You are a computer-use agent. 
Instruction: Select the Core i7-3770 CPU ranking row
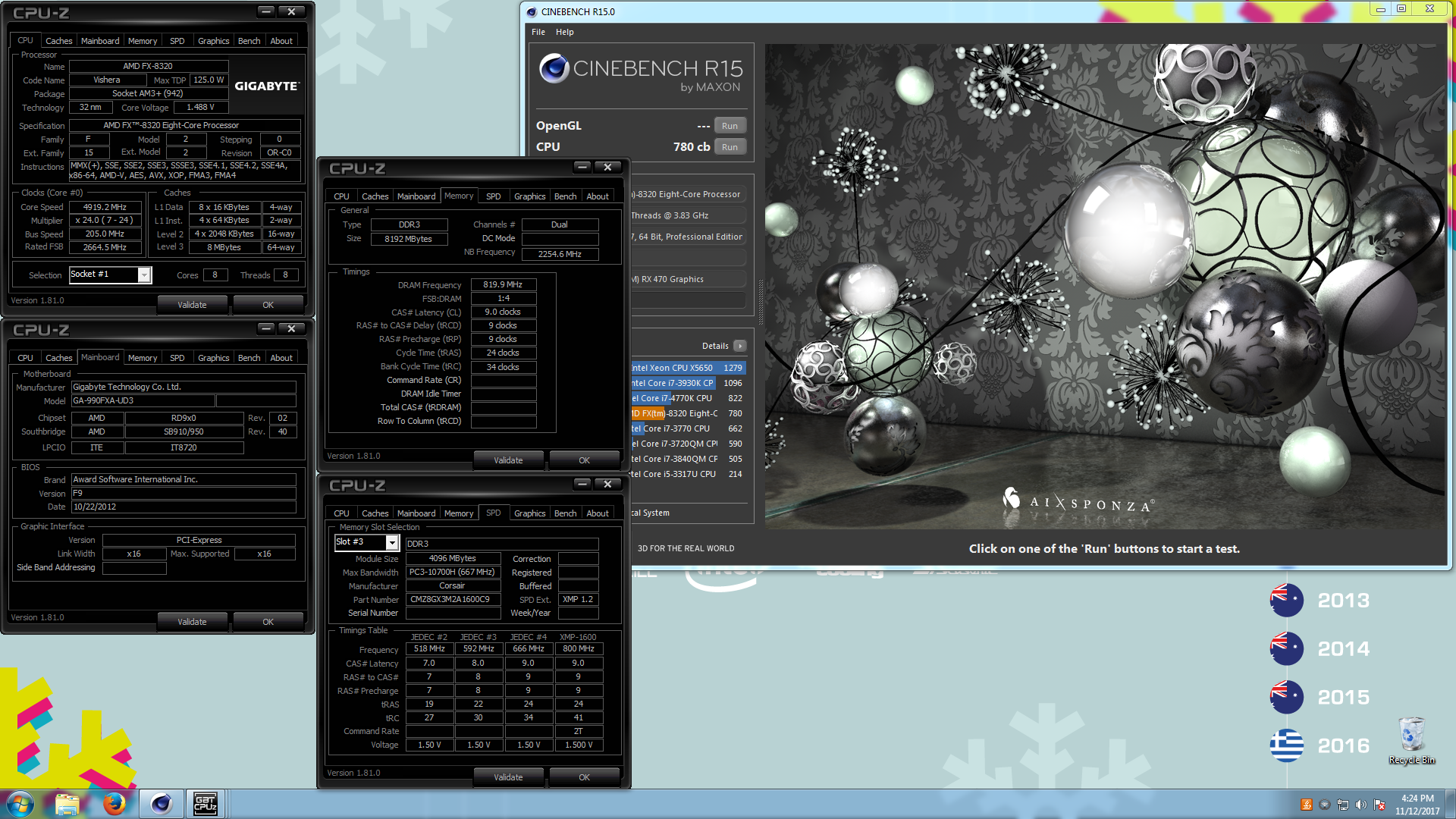[x=689, y=428]
